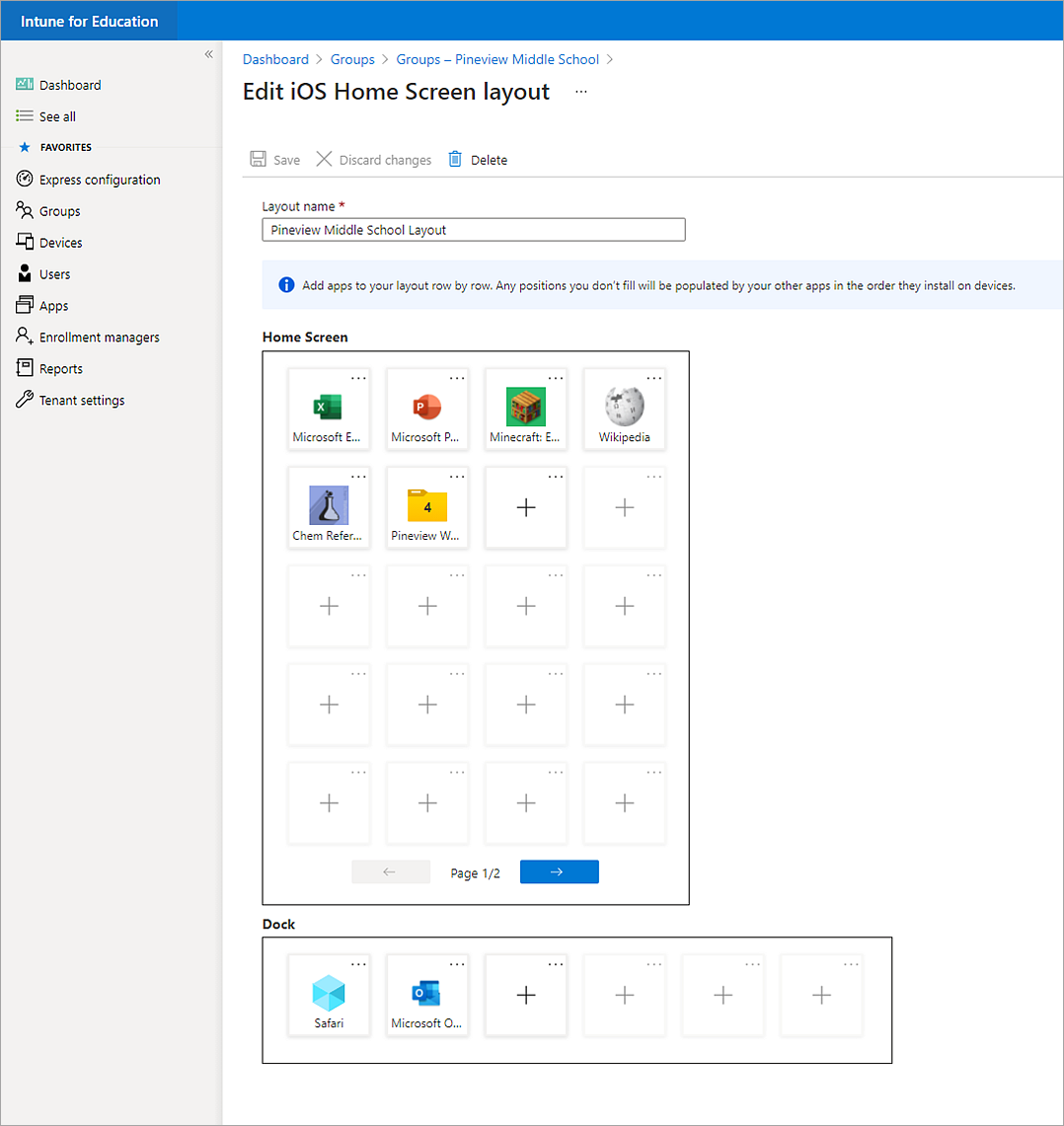Open options menu for Minecraft tile
Screen dimensions: 1064x1126
556,378
